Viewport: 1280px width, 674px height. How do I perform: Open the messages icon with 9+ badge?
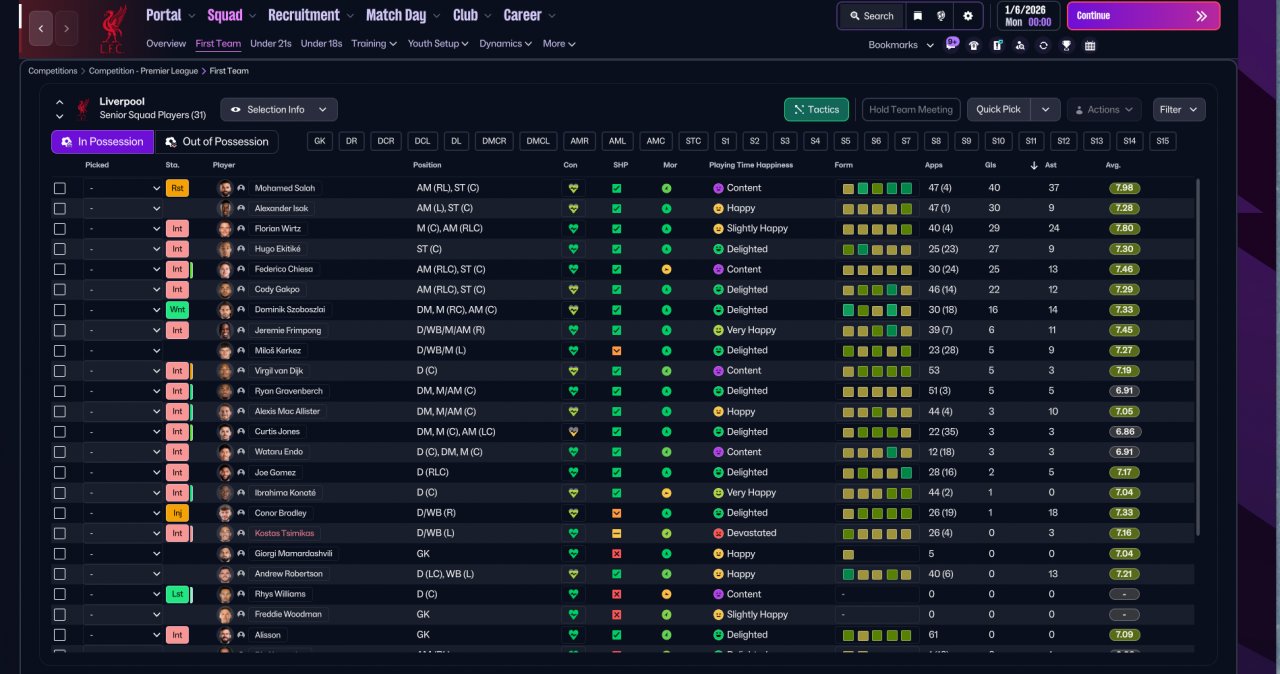[x=951, y=45]
